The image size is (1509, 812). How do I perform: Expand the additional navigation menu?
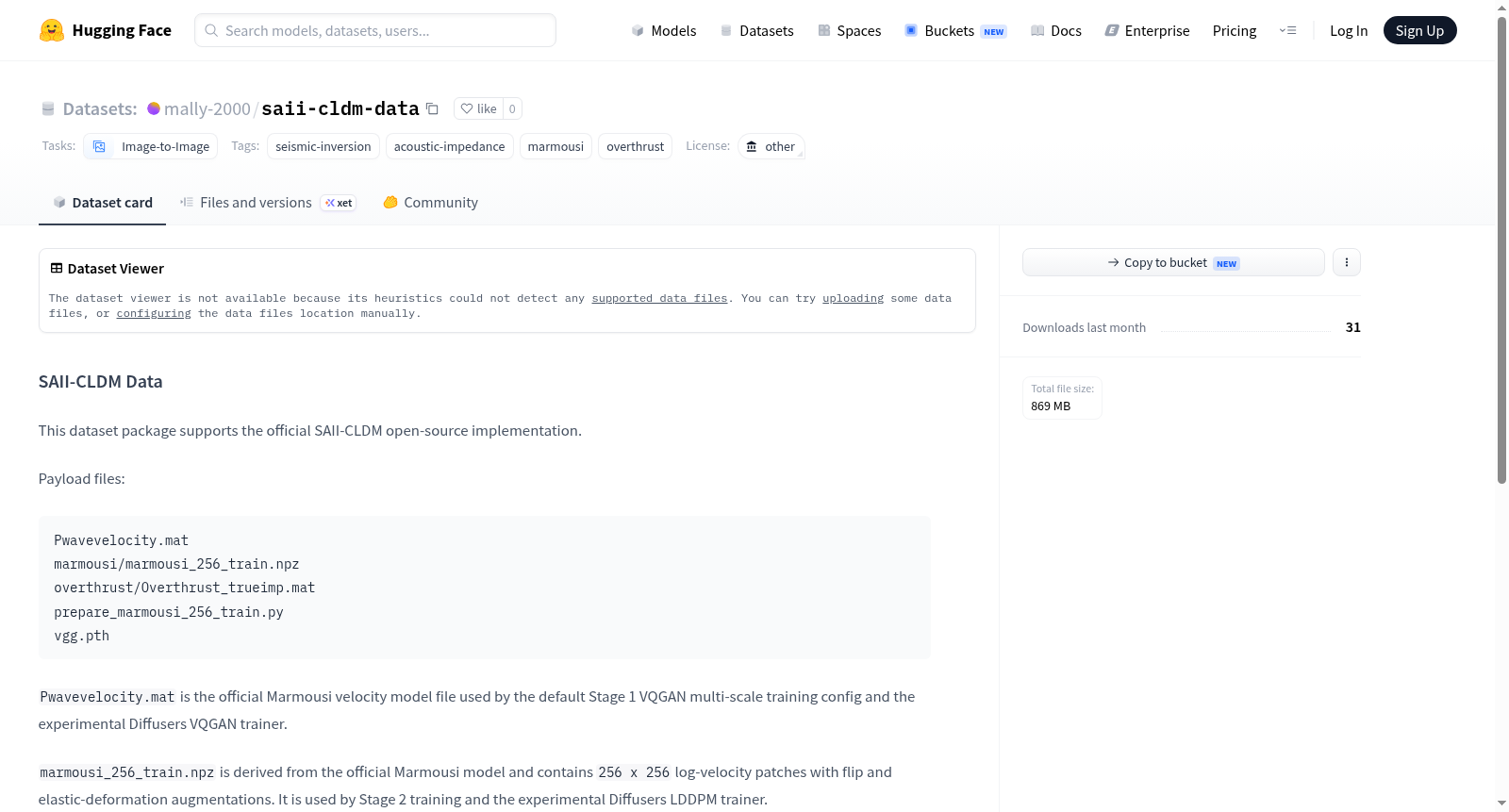(x=1287, y=30)
